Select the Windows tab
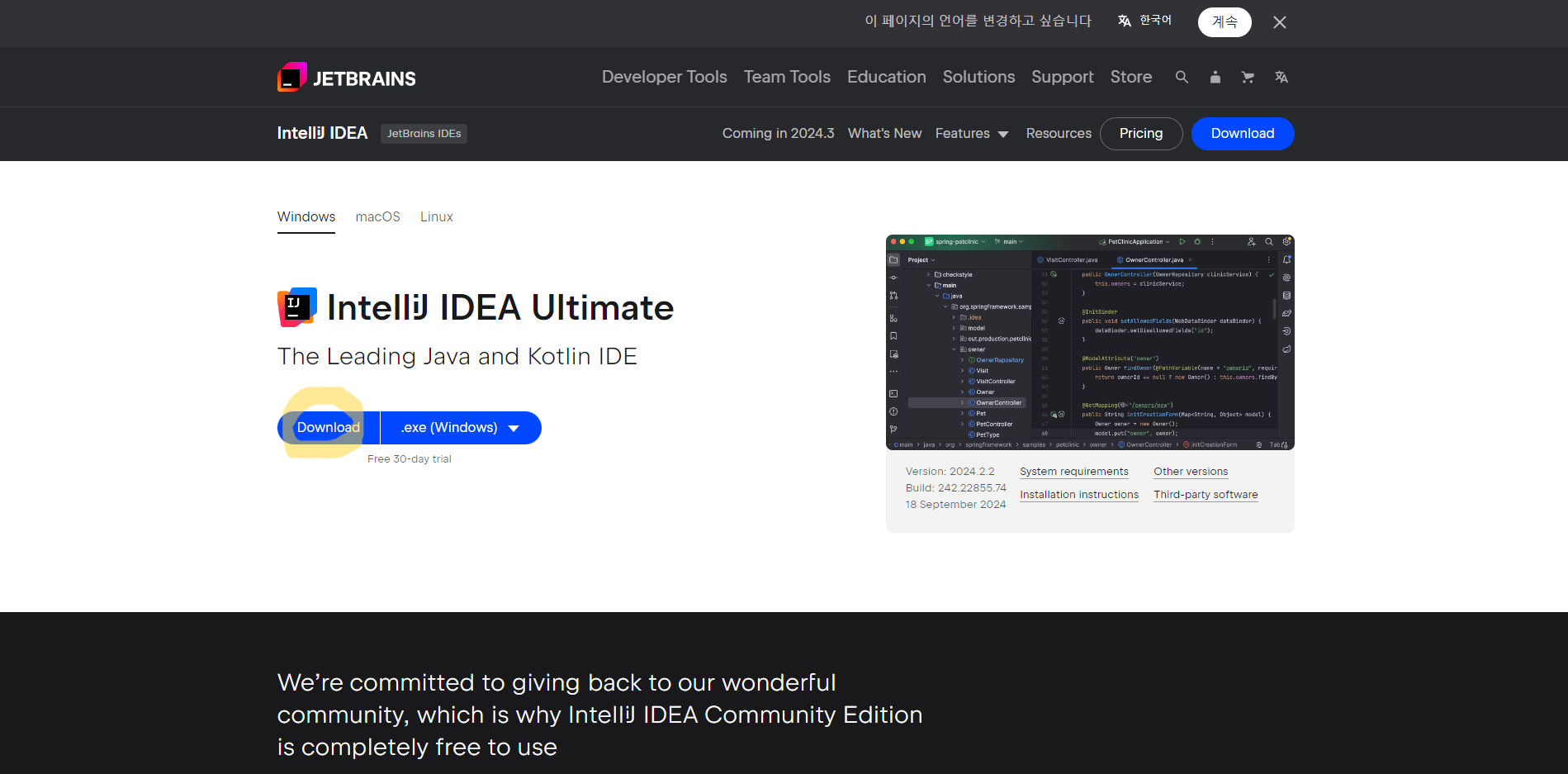 pos(306,217)
